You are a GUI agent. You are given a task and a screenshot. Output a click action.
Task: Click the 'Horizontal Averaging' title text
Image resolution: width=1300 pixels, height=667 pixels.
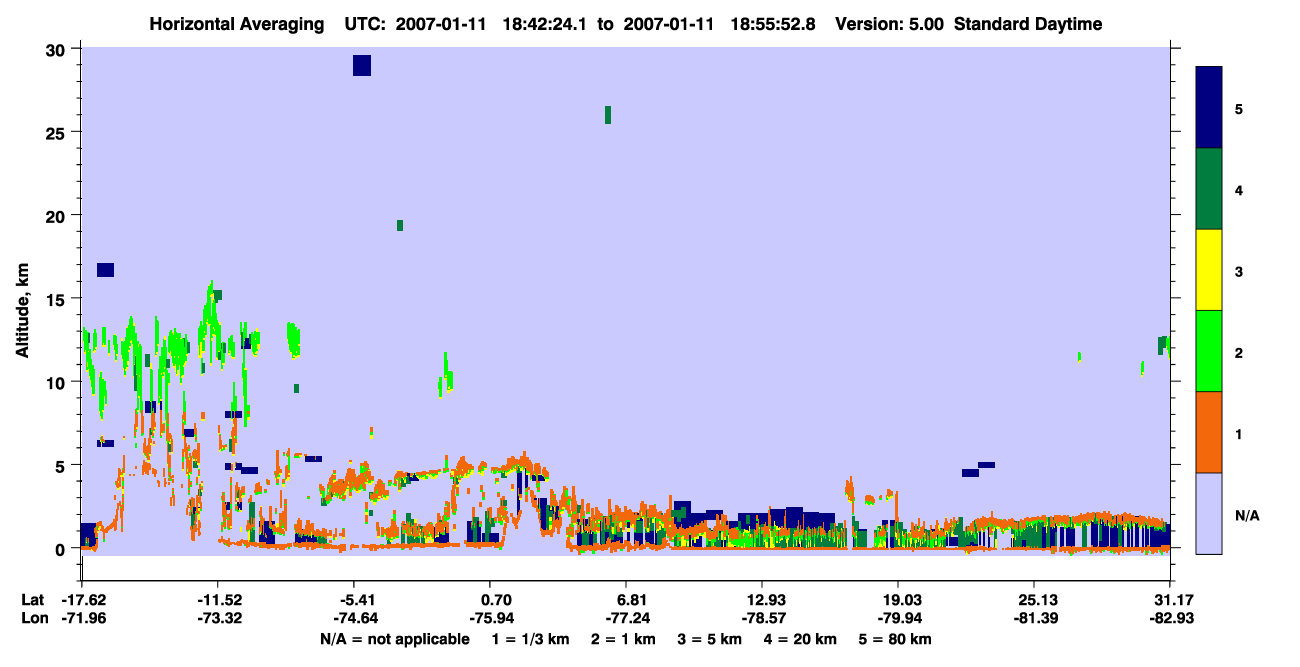point(238,24)
